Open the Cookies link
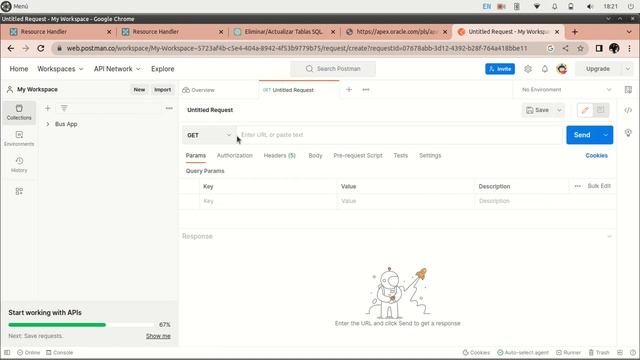640x360 pixels. (596, 156)
